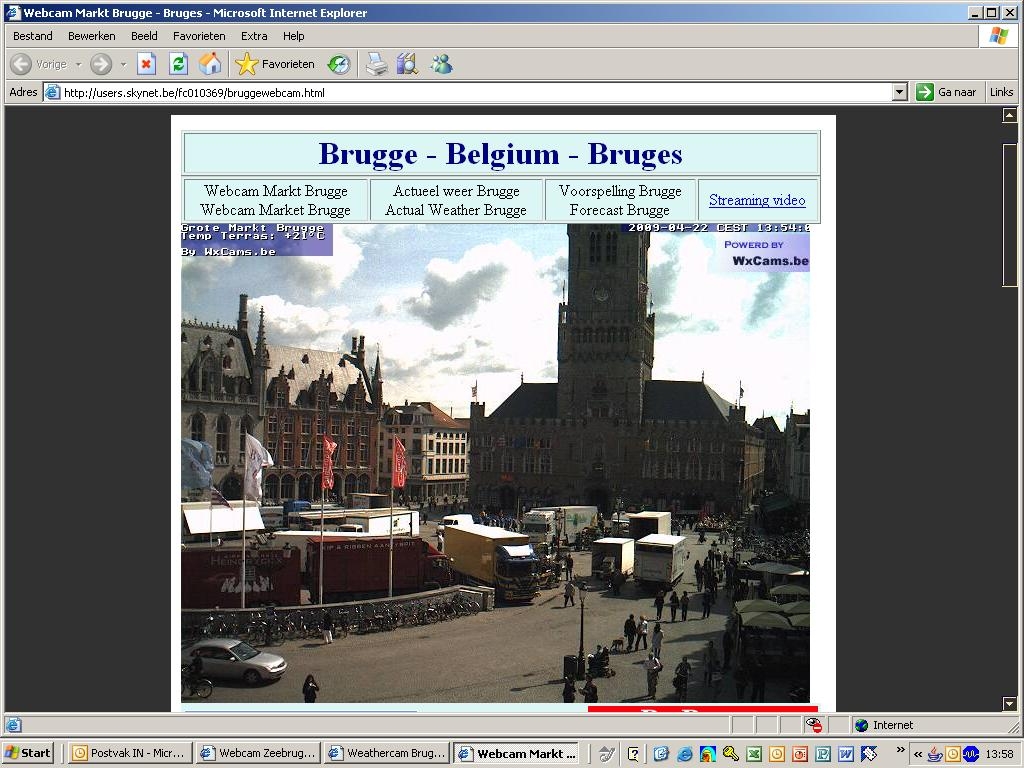Launch Word from the quick launch bar
The width and height of the screenshot is (1024, 768).
click(846, 754)
